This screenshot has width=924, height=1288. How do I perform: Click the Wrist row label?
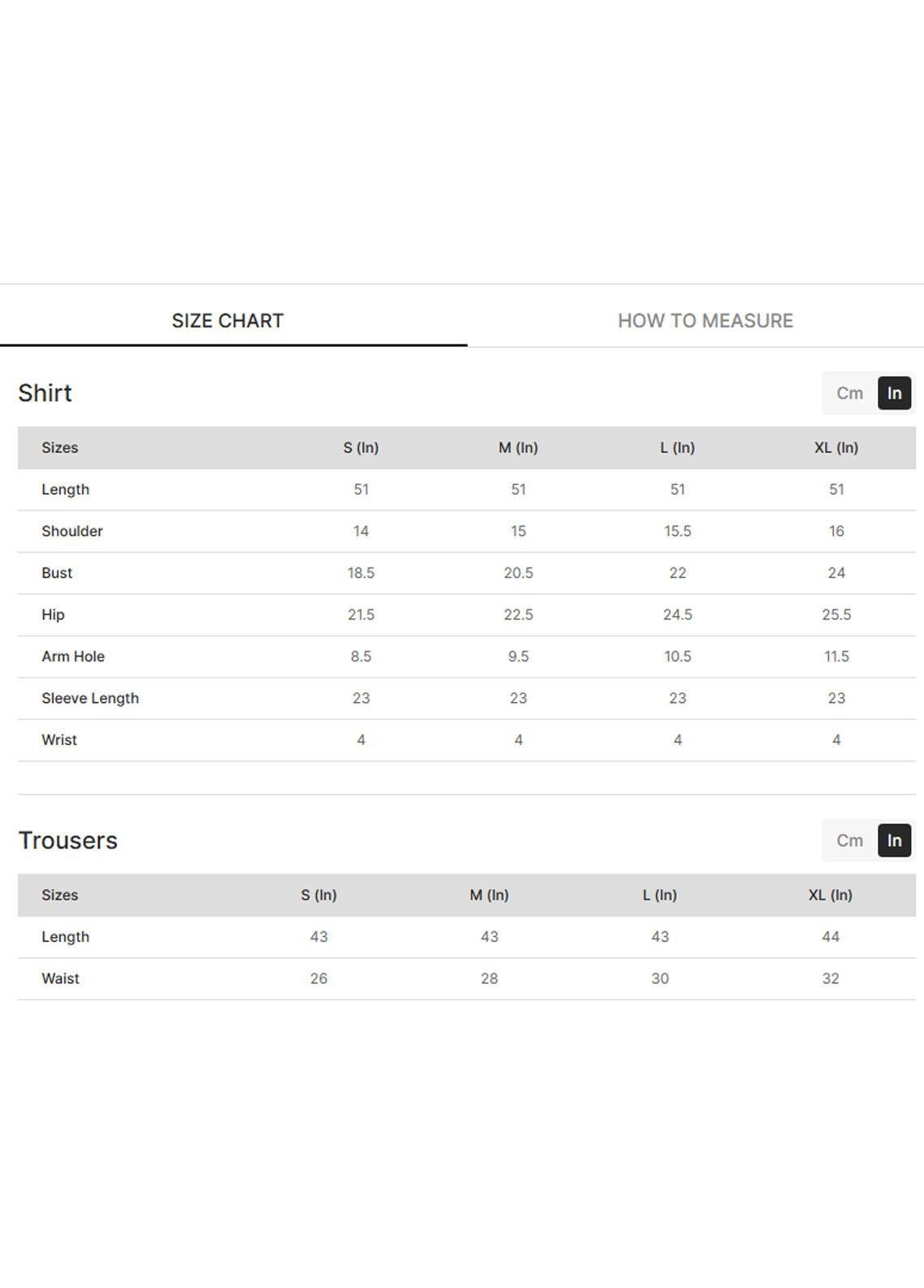59,740
